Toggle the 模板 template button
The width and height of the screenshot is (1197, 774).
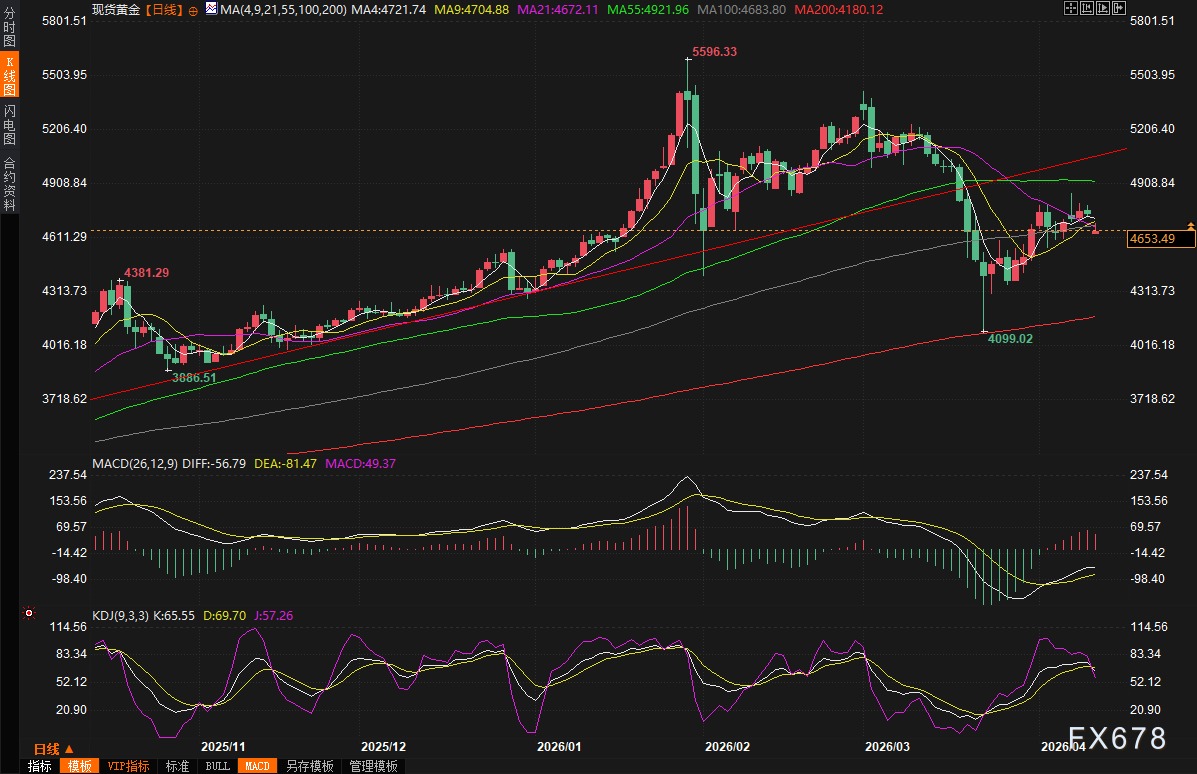79,766
